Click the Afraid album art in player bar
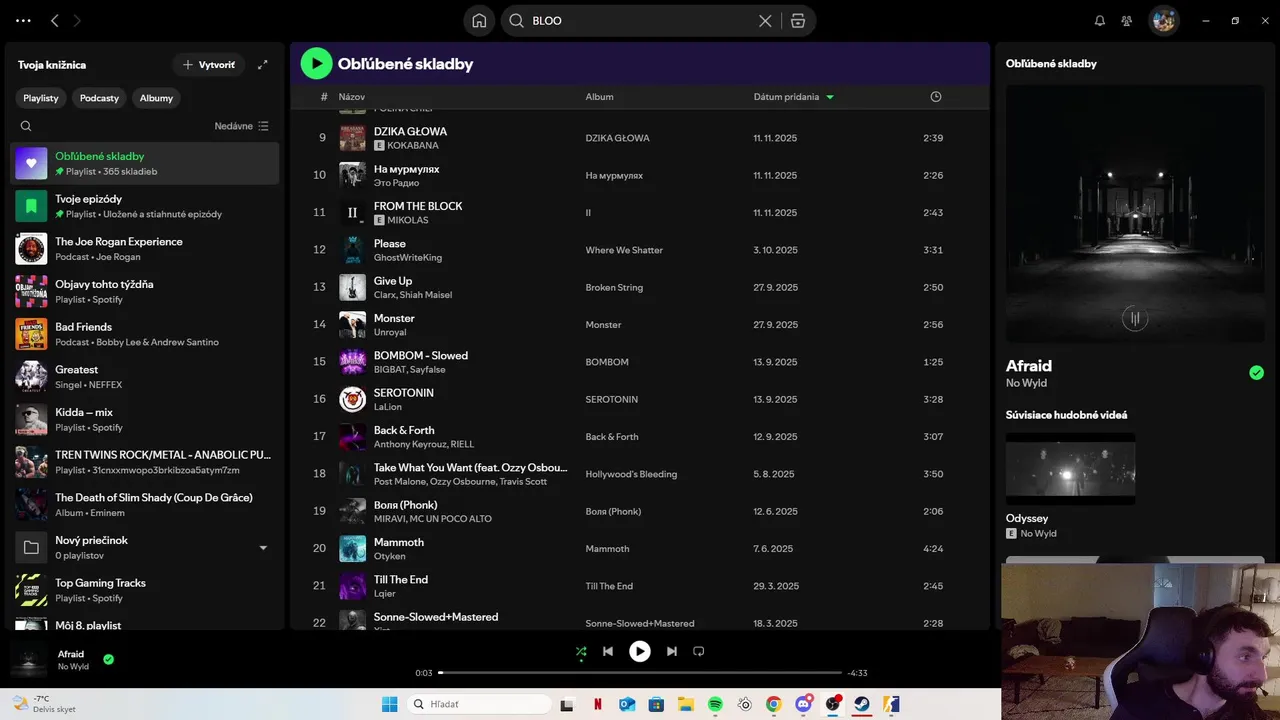The image size is (1280, 720). click(x=28, y=660)
